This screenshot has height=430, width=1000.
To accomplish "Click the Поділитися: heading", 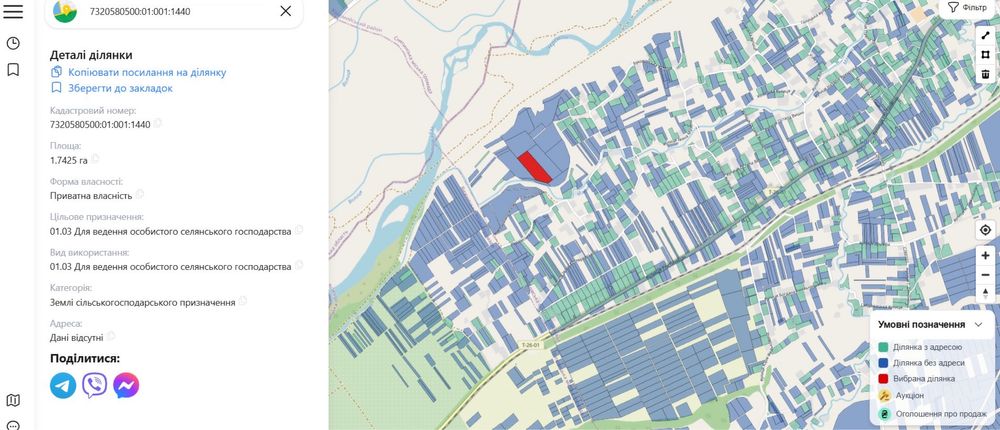I will pyautogui.click(x=85, y=359).
